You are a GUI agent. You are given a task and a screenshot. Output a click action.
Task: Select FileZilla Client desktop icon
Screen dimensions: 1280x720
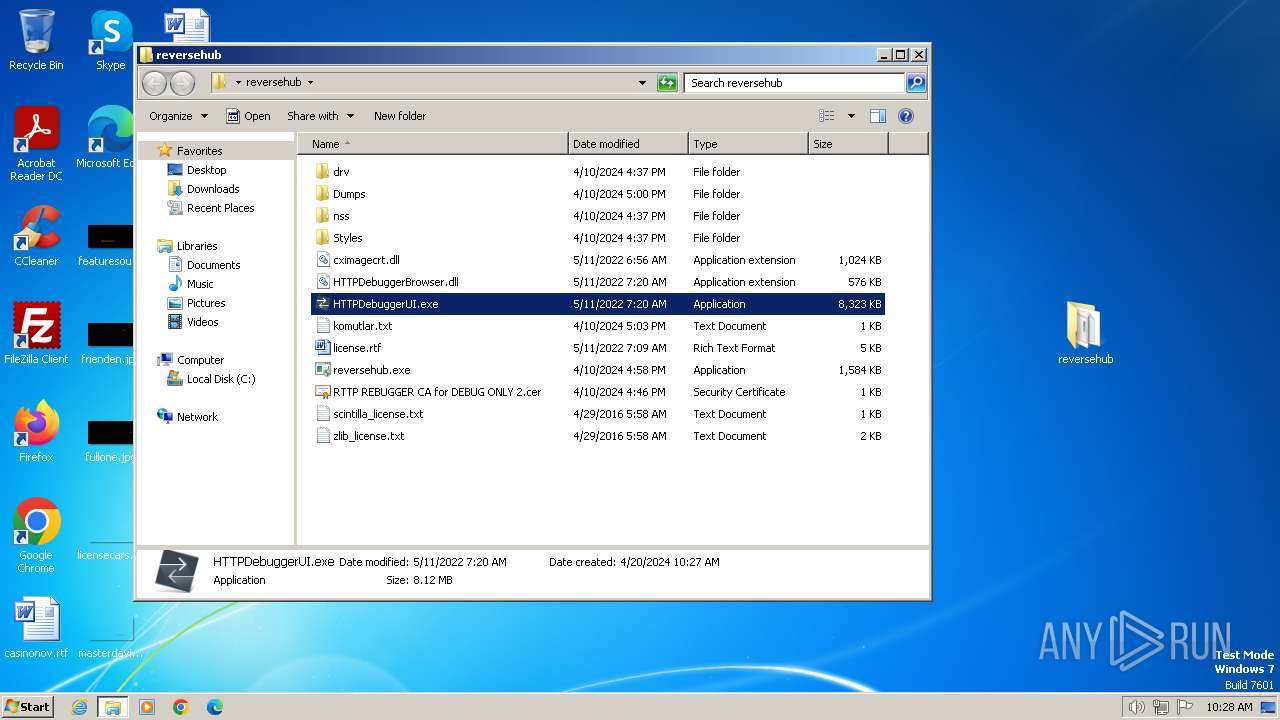[x=36, y=334]
